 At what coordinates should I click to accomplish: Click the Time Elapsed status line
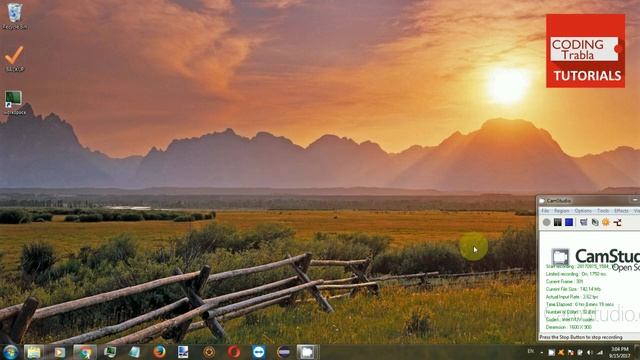(x=580, y=304)
